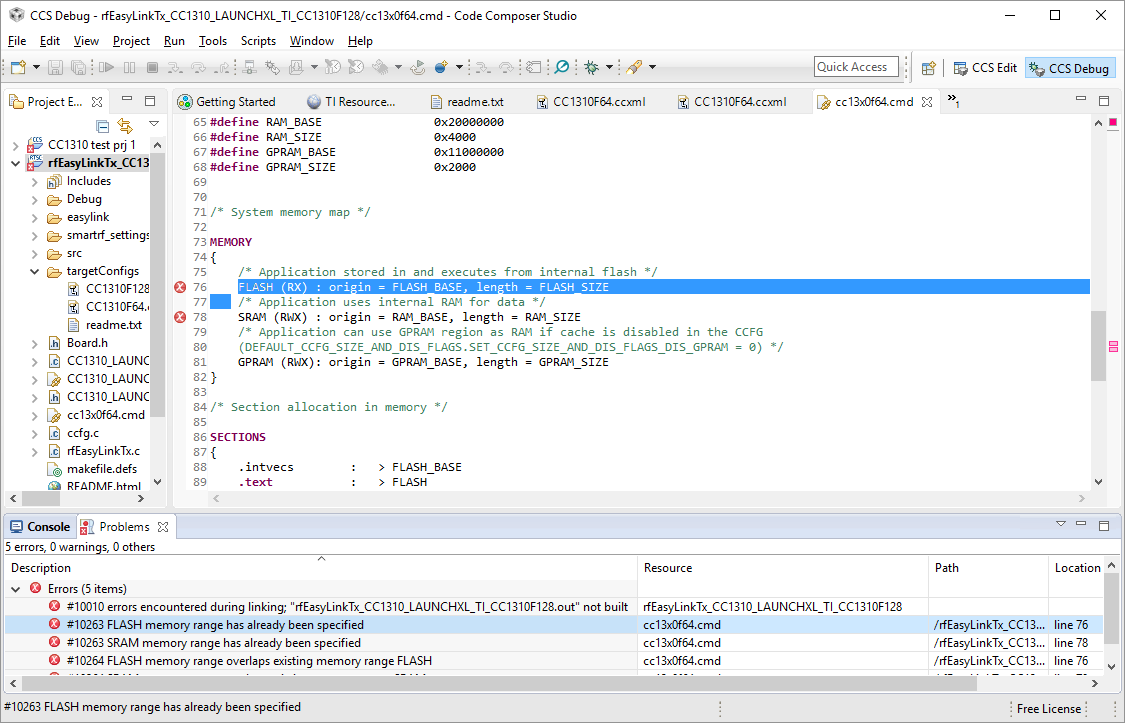The height and width of the screenshot is (723, 1125).
Task: Click the search flashlight toolbar icon
Action: (634, 67)
